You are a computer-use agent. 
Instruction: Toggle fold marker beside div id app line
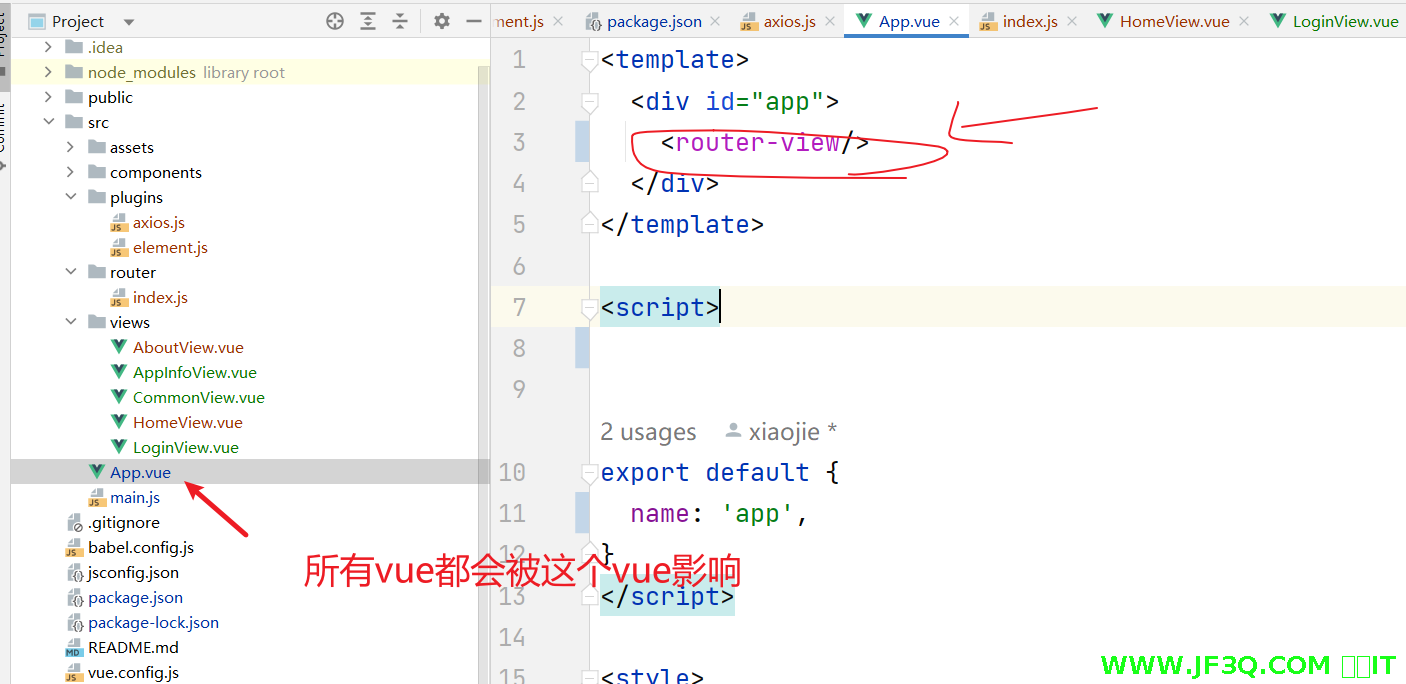coord(589,102)
